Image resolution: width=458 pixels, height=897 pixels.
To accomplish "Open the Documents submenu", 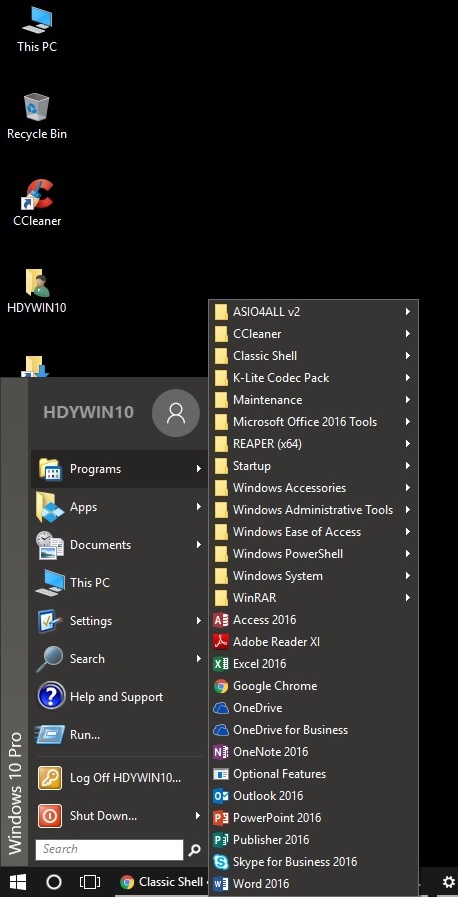I will 119,545.
